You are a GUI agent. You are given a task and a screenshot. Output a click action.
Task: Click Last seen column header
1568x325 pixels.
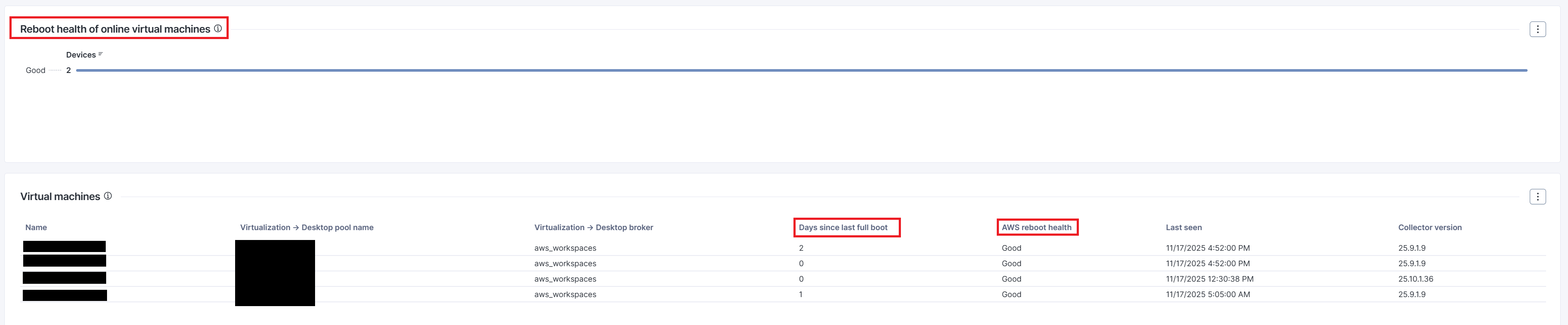pyautogui.click(x=1183, y=227)
